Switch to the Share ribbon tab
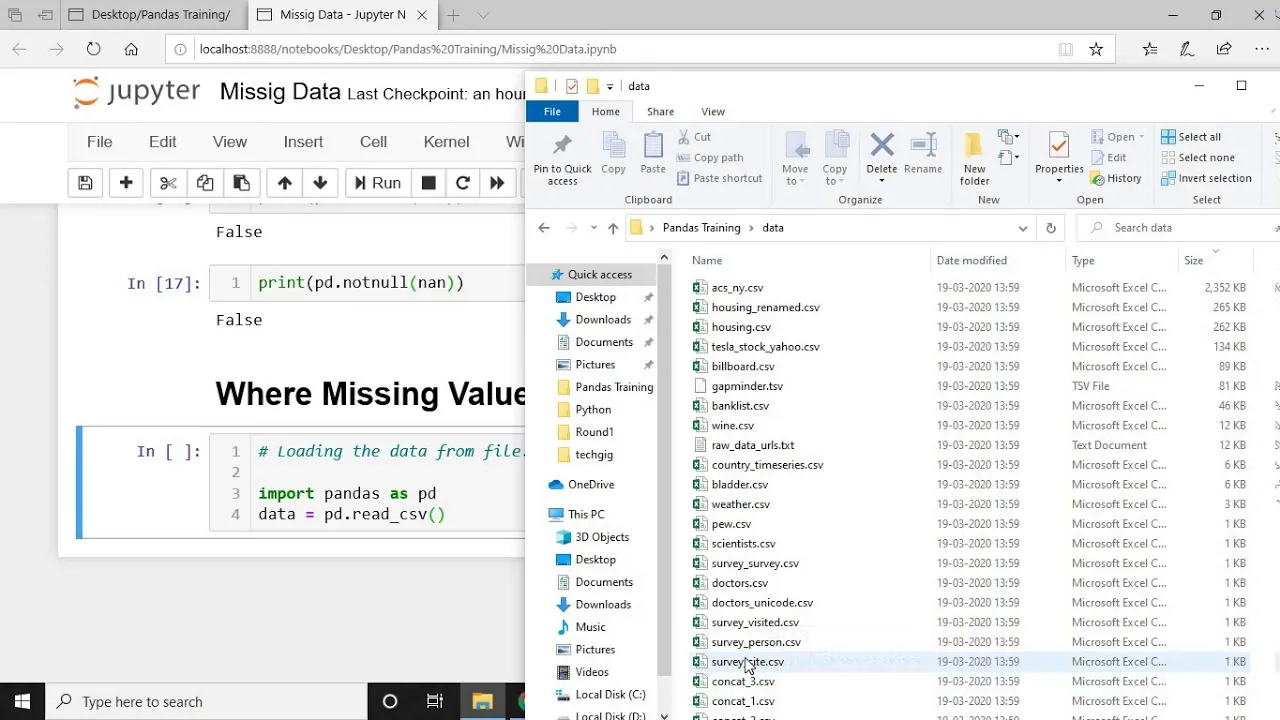 (660, 111)
